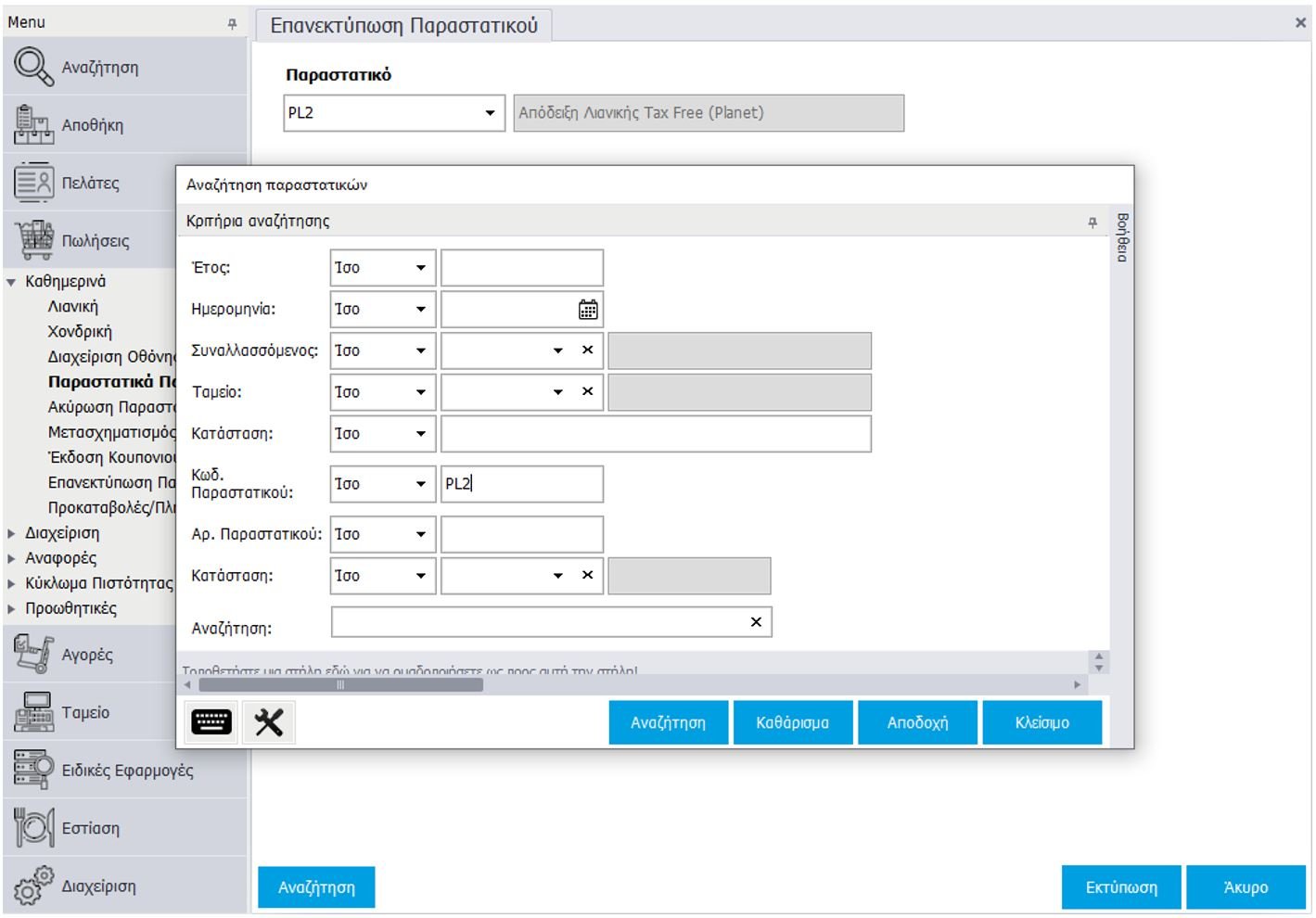
Task: Open the Αποθήκη warehouse section
Action: pos(92,125)
